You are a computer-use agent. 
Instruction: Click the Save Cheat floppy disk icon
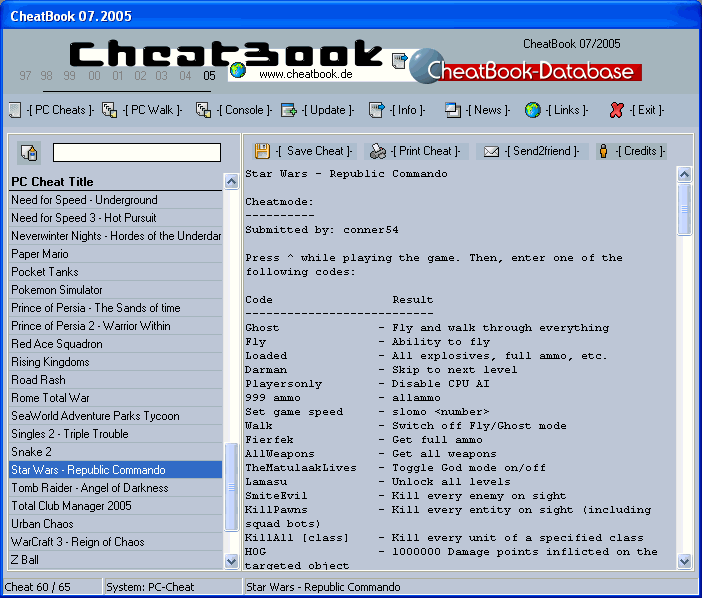262,151
